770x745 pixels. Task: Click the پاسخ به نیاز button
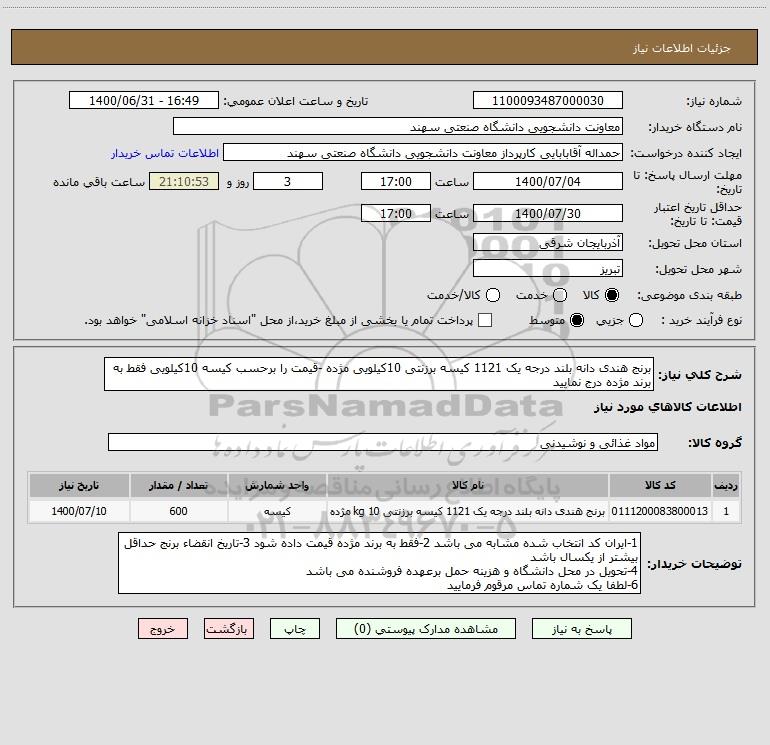pos(581,629)
